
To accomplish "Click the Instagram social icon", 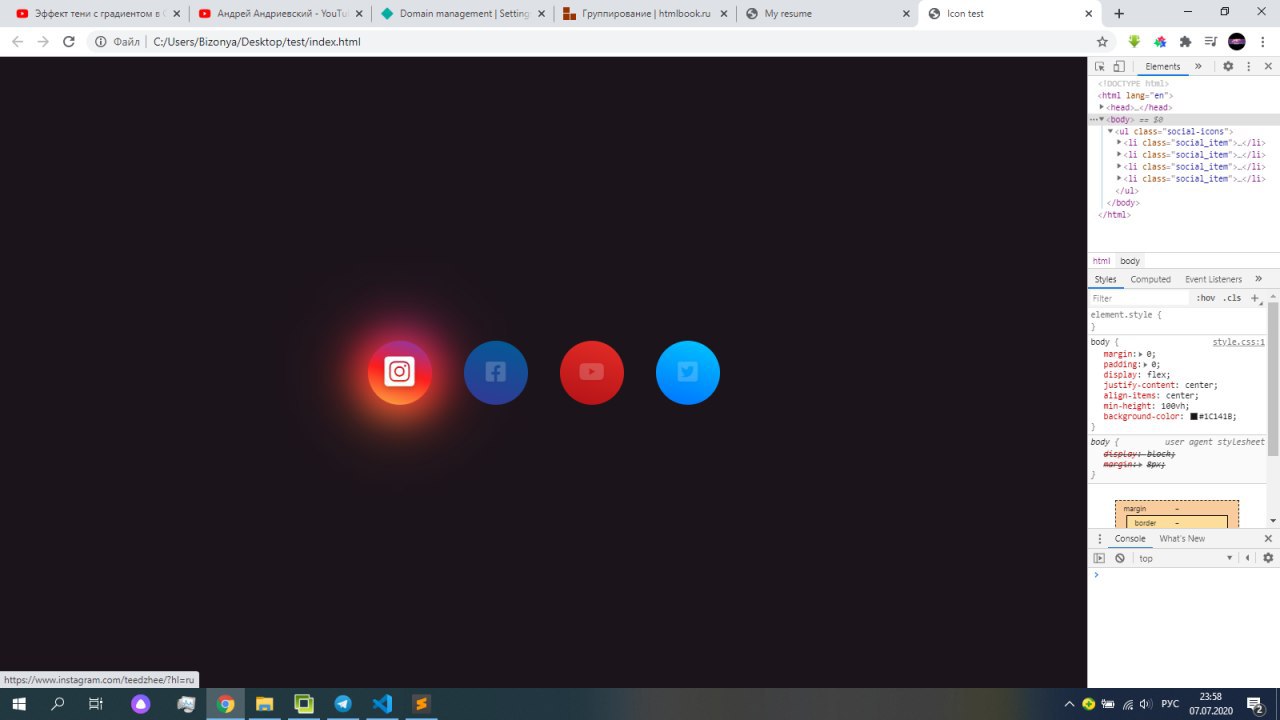I will coord(400,372).
